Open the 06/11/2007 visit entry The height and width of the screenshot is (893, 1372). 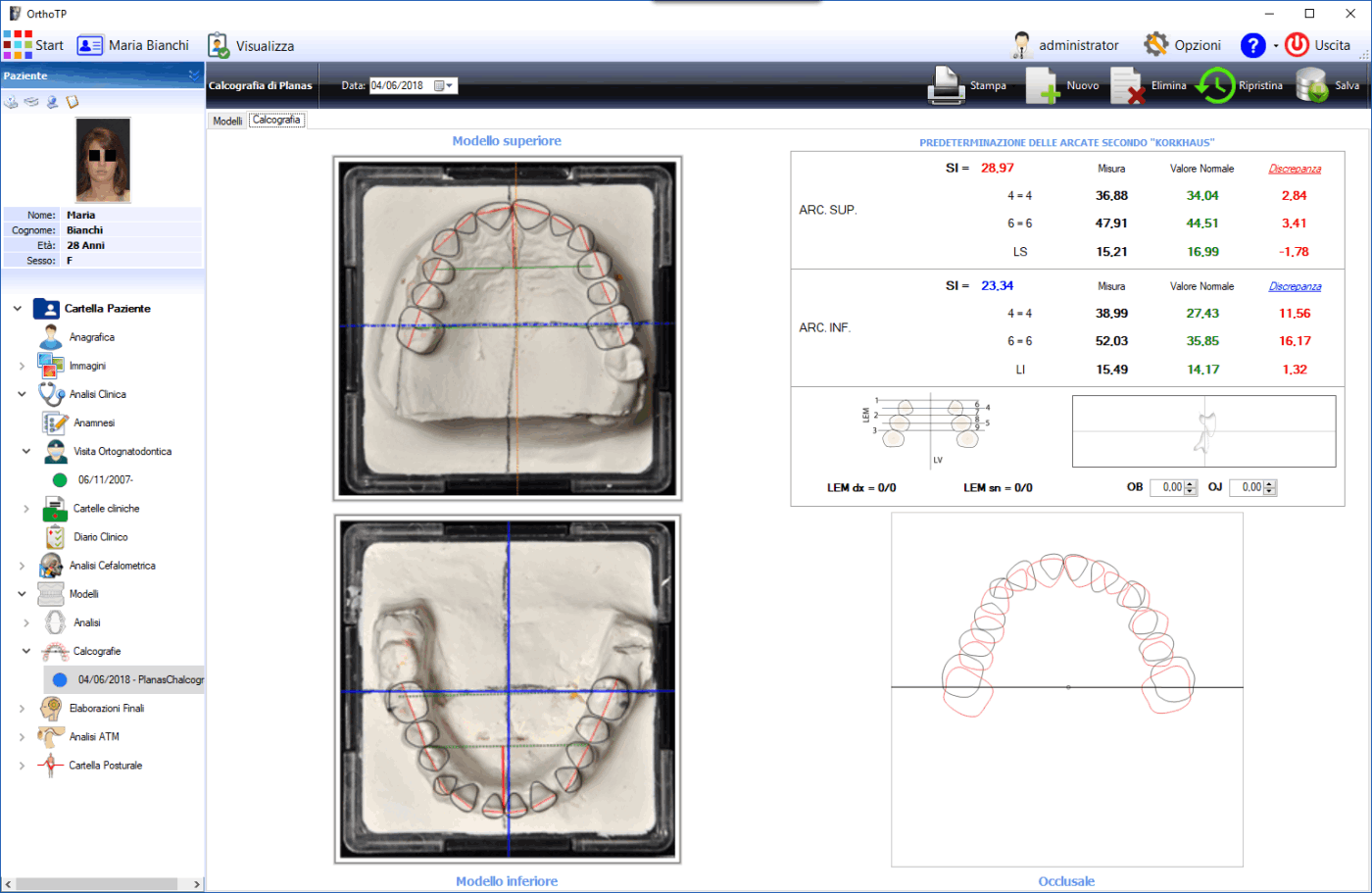click(106, 480)
